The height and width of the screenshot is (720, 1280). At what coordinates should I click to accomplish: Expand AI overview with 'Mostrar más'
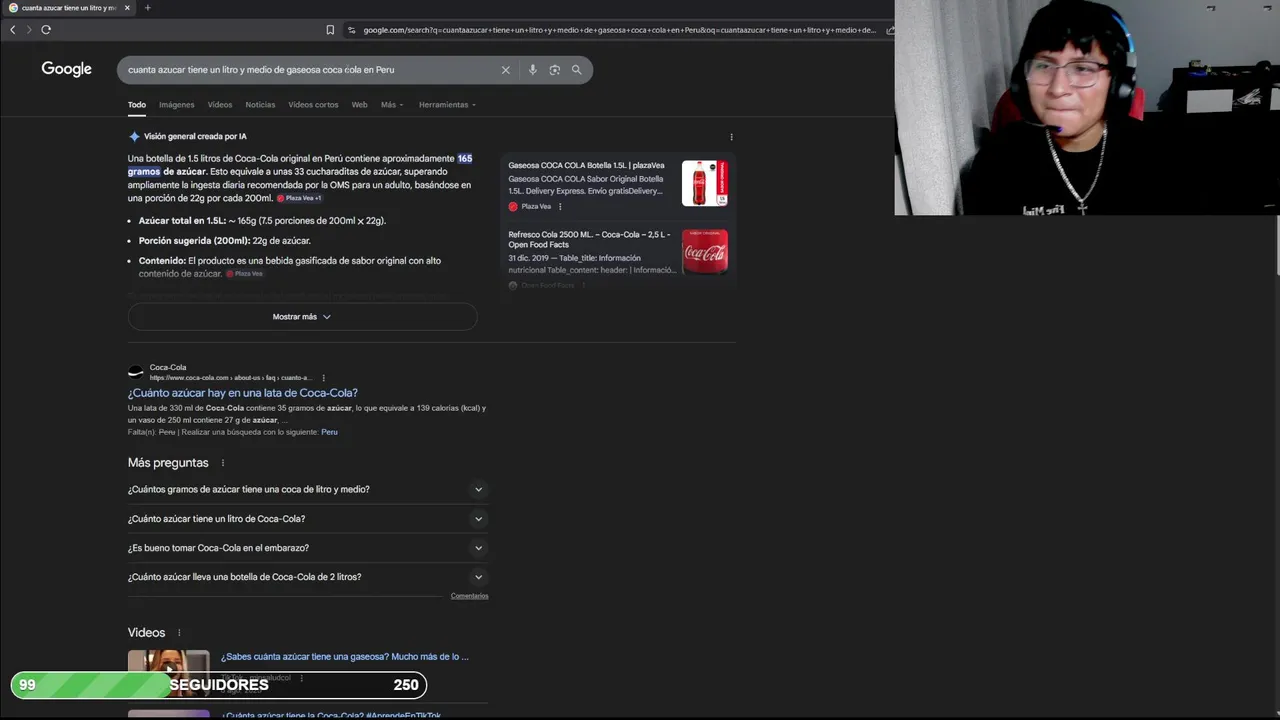[302, 317]
